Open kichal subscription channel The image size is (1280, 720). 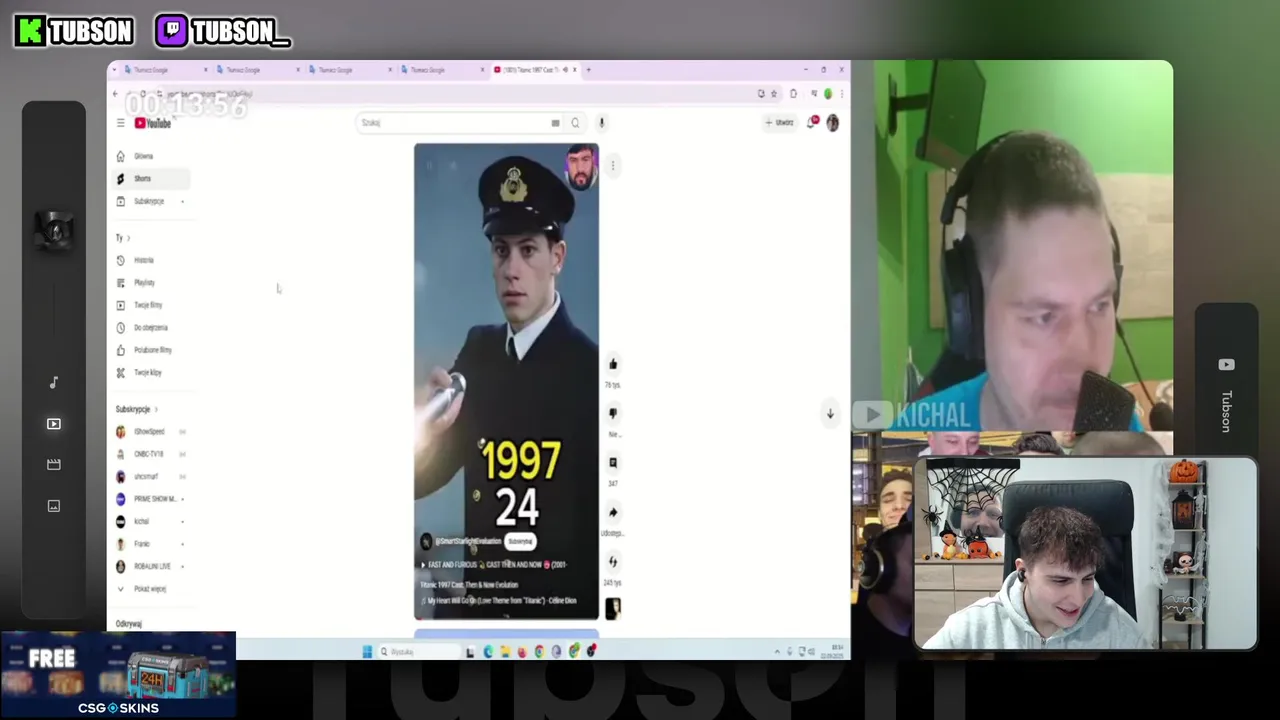pyautogui.click(x=150, y=521)
